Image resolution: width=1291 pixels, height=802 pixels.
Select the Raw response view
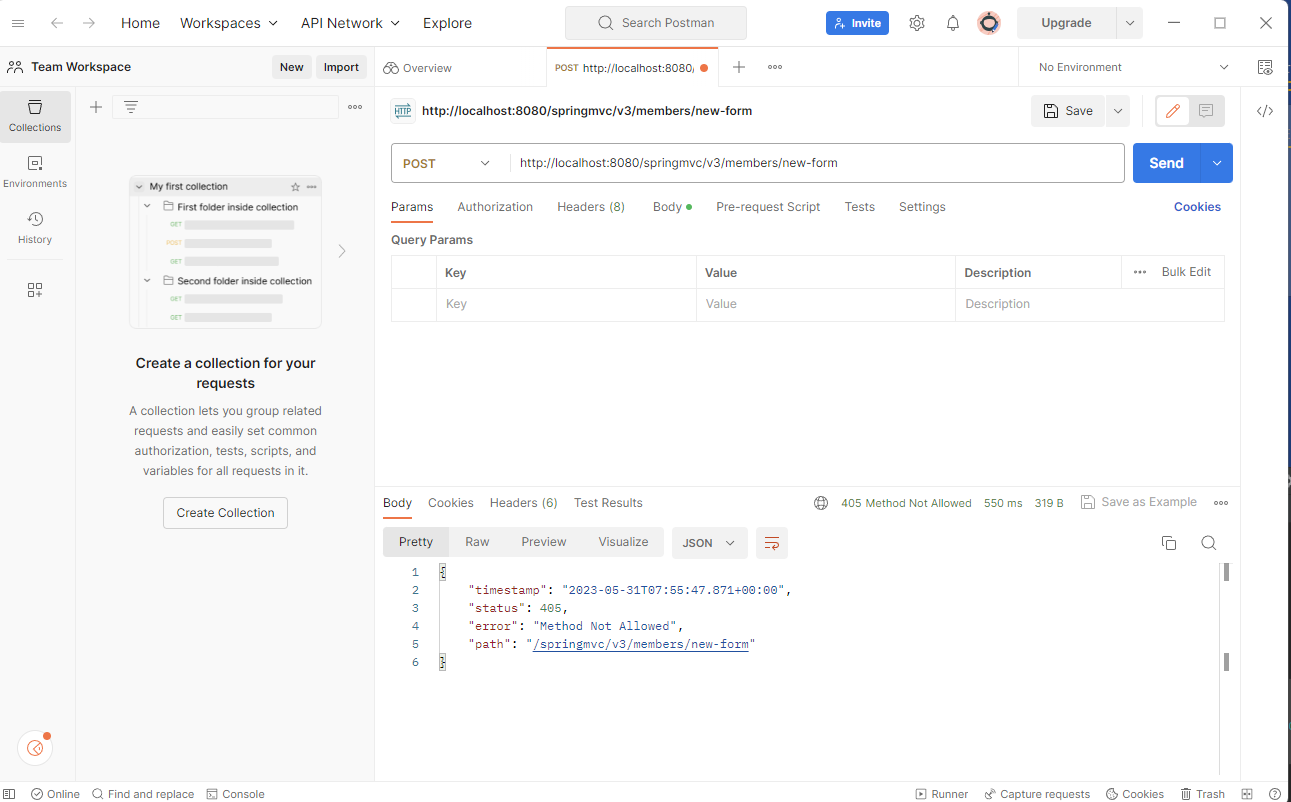click(477, 542)
